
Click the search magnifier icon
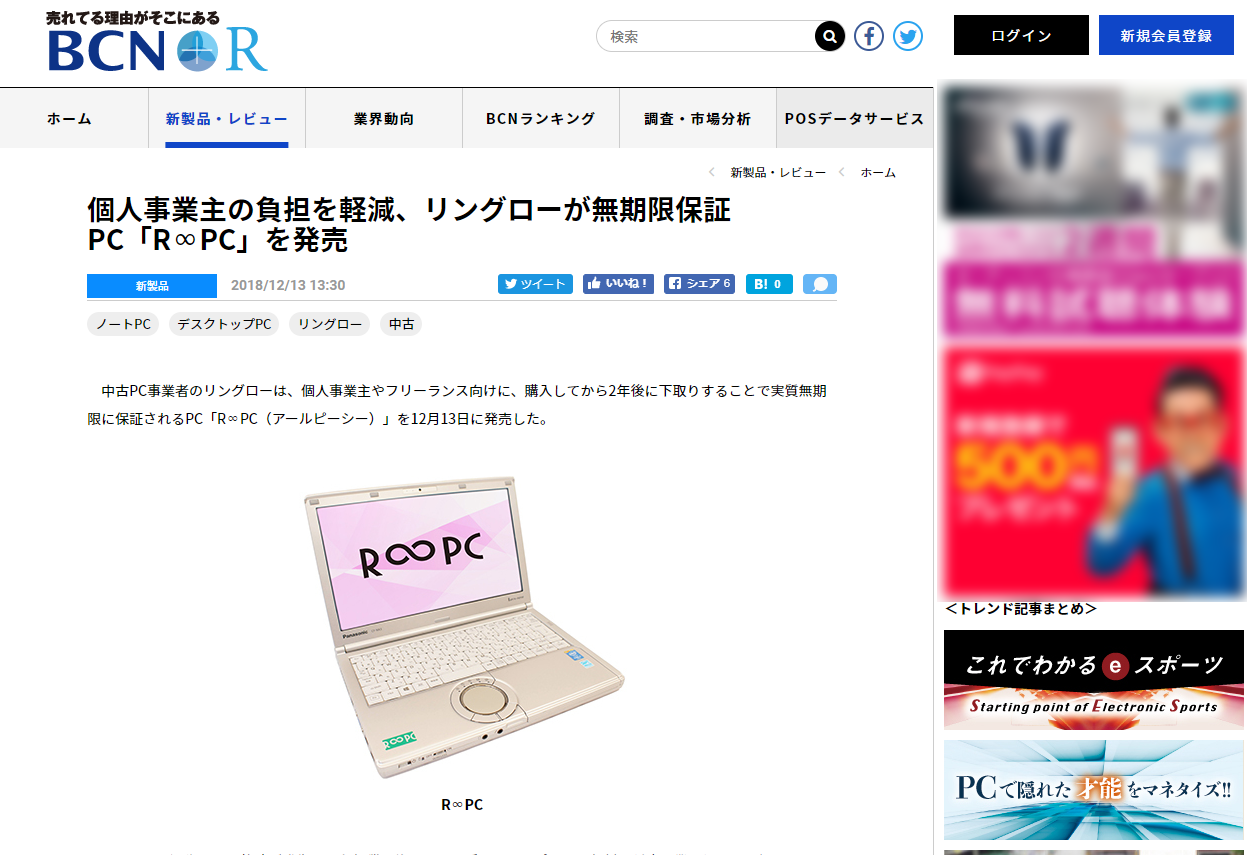(x=830, y=37)
